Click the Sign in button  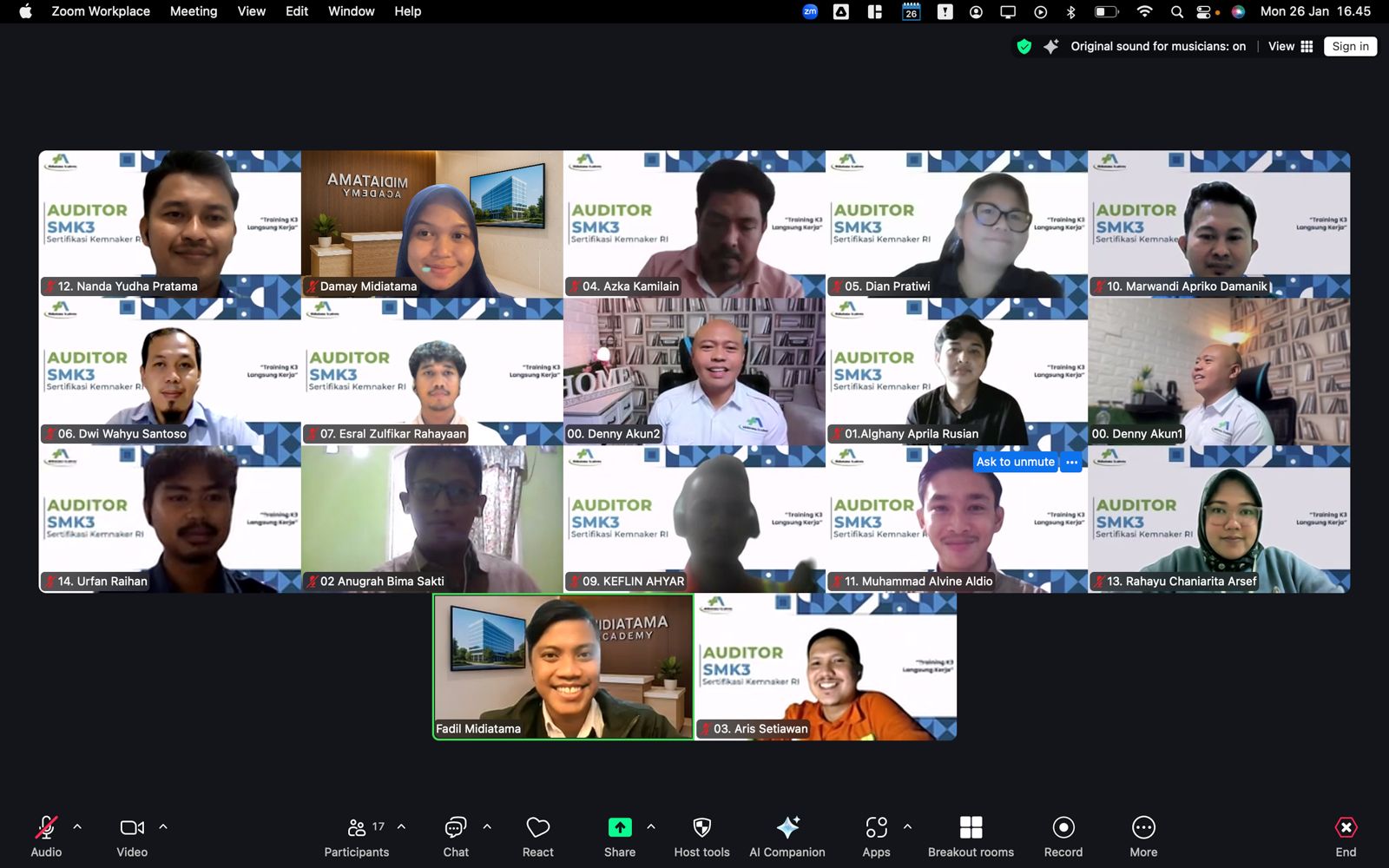(1350, 47)
